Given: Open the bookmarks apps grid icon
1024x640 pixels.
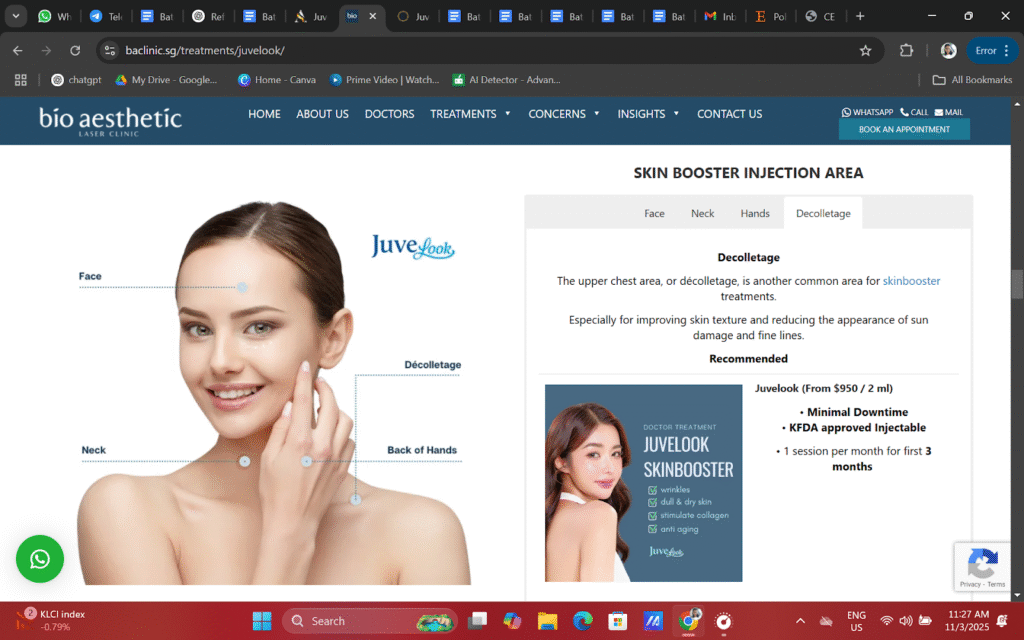Looking at the screenshot, I should coord(21,80).
